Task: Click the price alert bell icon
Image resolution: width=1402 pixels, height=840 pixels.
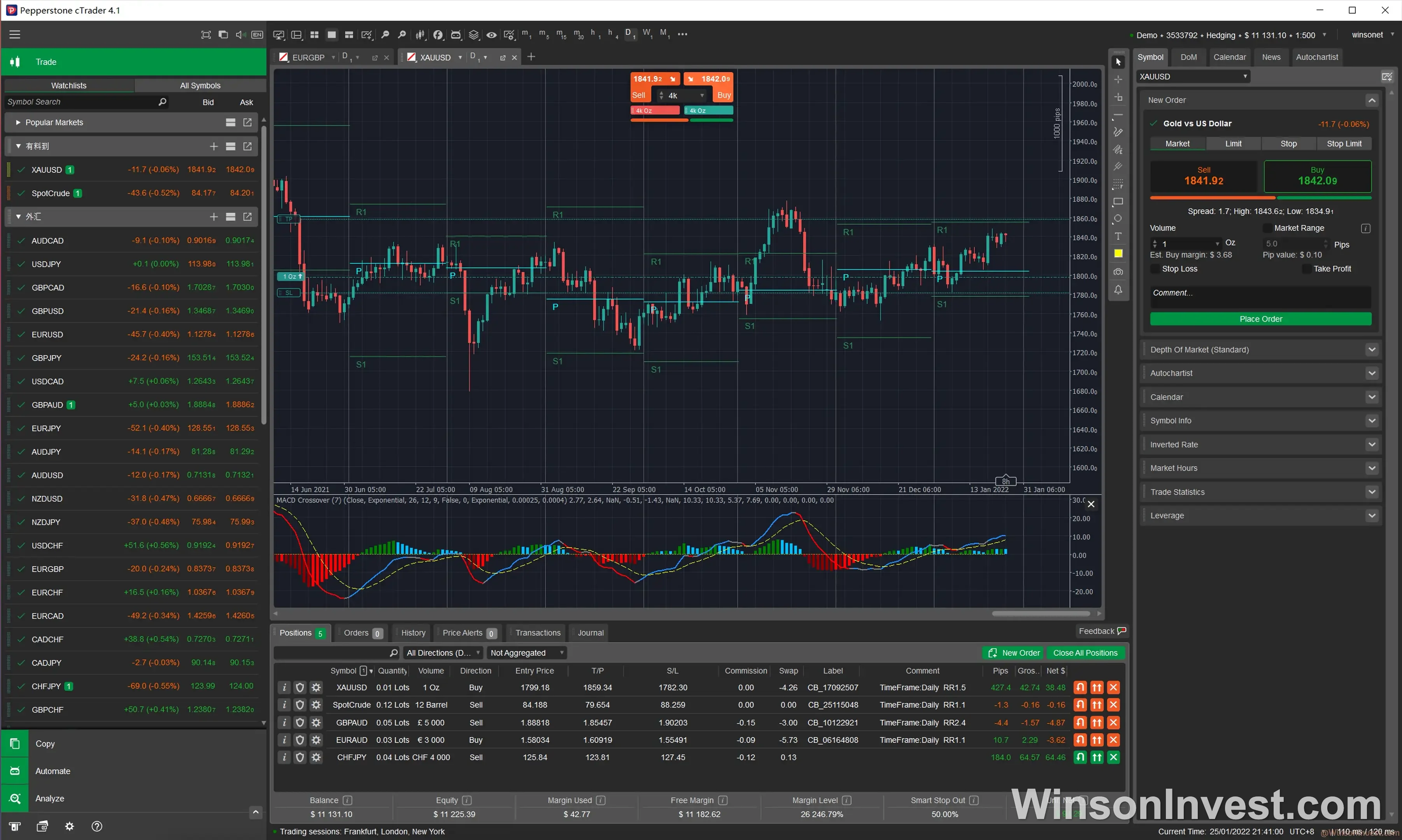Action: point(1118,290)
